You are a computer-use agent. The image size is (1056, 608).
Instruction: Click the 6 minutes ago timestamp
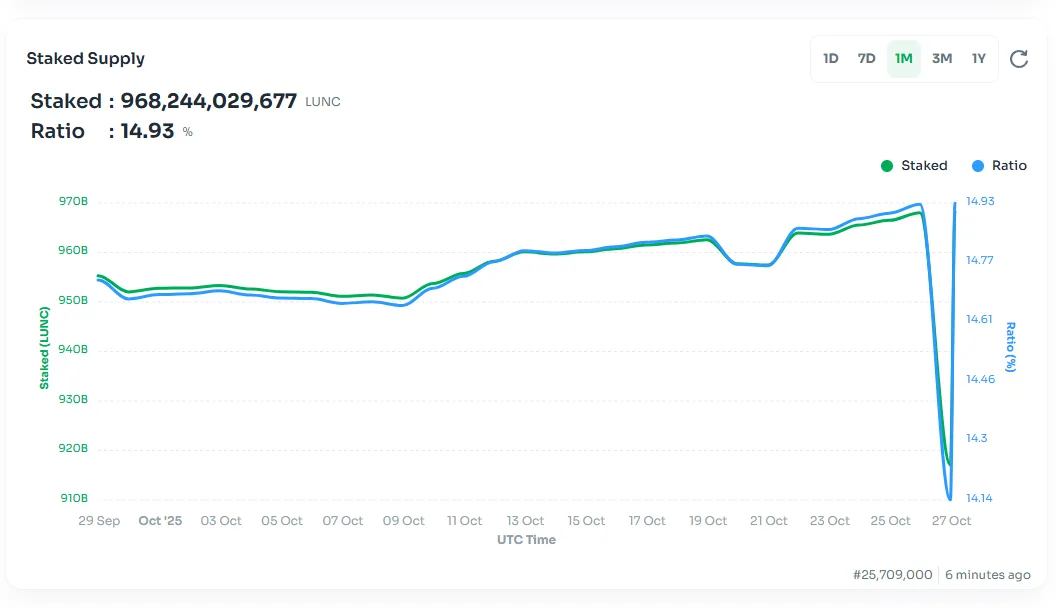(986, 575)
